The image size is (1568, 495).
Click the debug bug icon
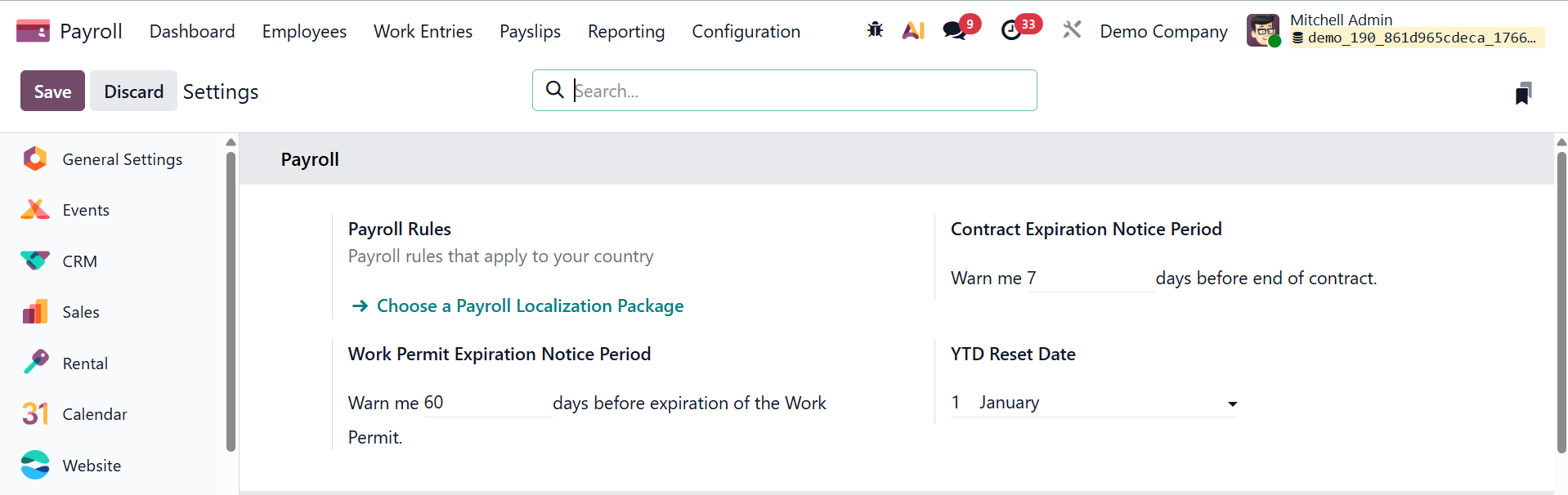[x=875, y=30]
